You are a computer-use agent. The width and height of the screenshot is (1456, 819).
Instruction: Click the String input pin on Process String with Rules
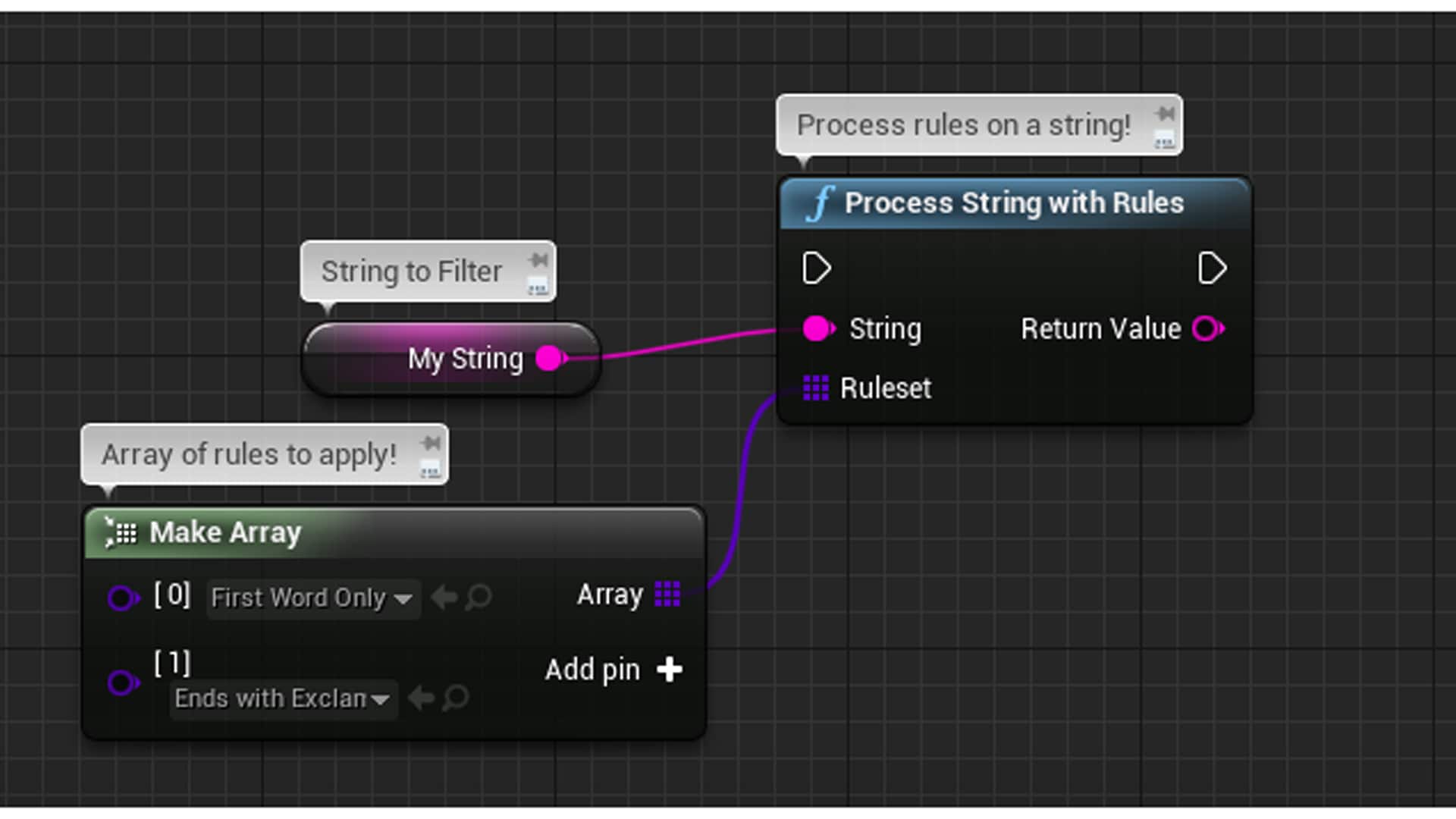tap(817, 329)
